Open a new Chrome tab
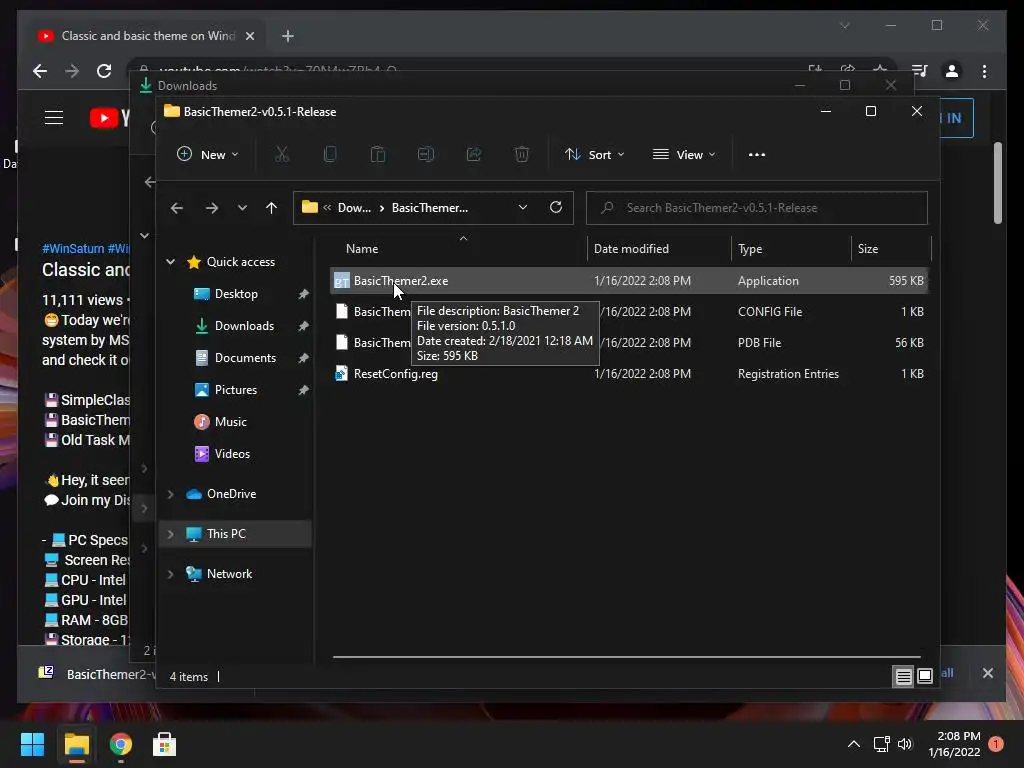1024x768 pixels. click(288, 36)
